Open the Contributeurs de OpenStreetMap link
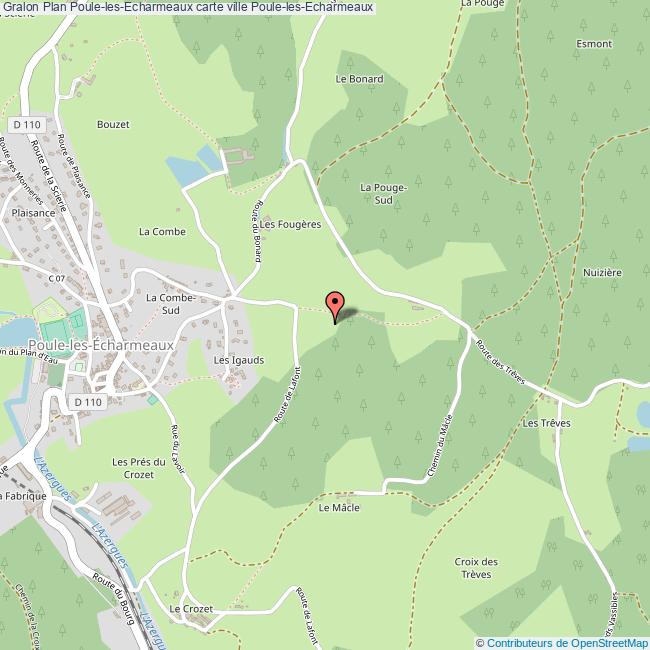The image size is (650, 650). click(568, 643)
